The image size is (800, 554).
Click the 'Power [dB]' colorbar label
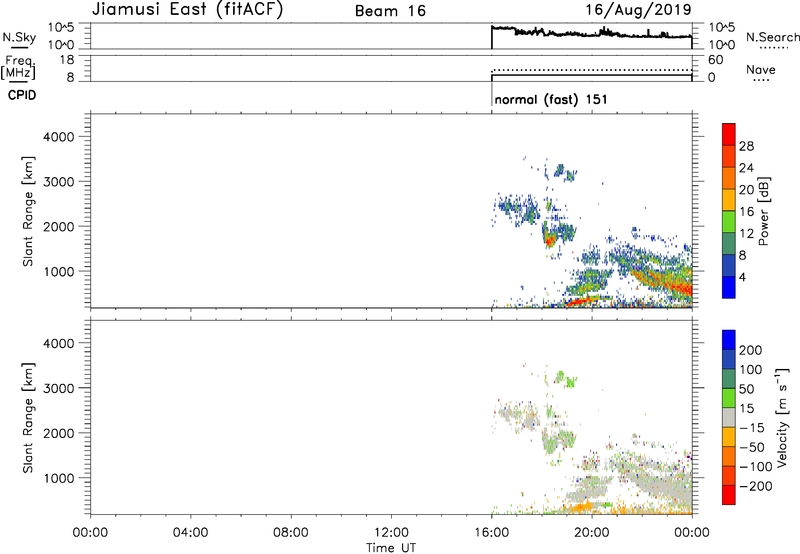[x=764, y=211]
